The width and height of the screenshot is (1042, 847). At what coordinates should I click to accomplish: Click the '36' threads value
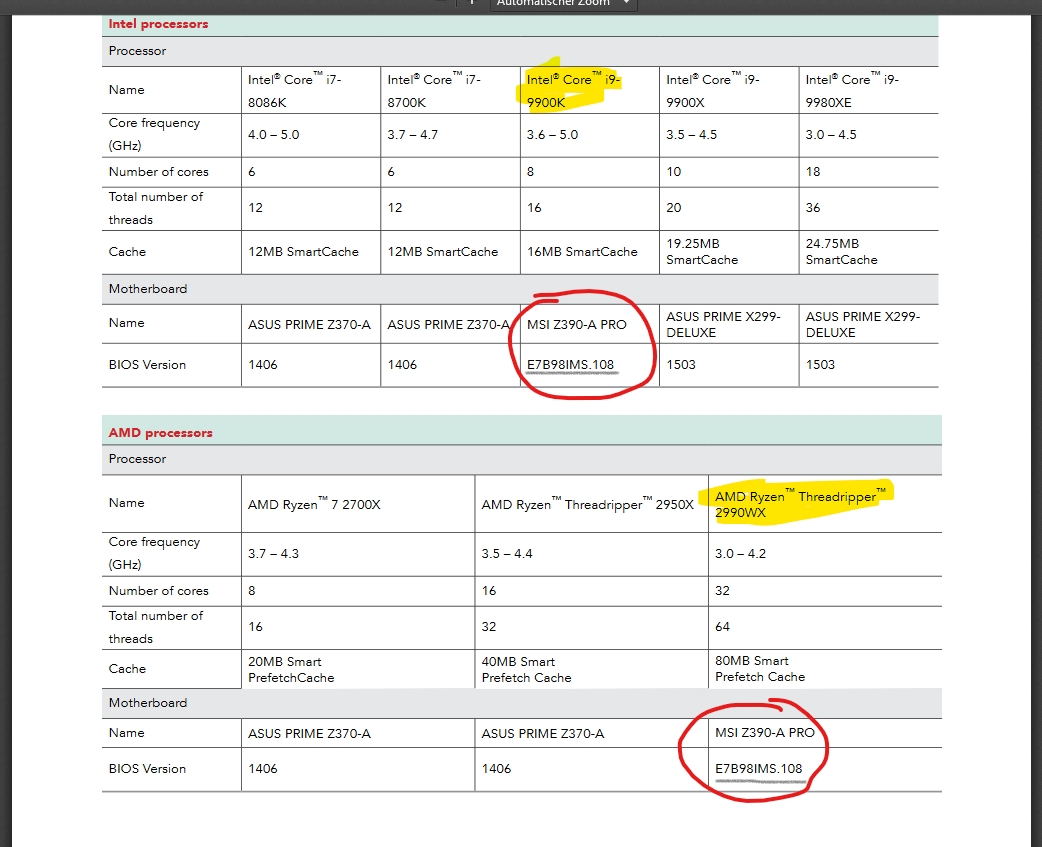[x=813, y=208]
